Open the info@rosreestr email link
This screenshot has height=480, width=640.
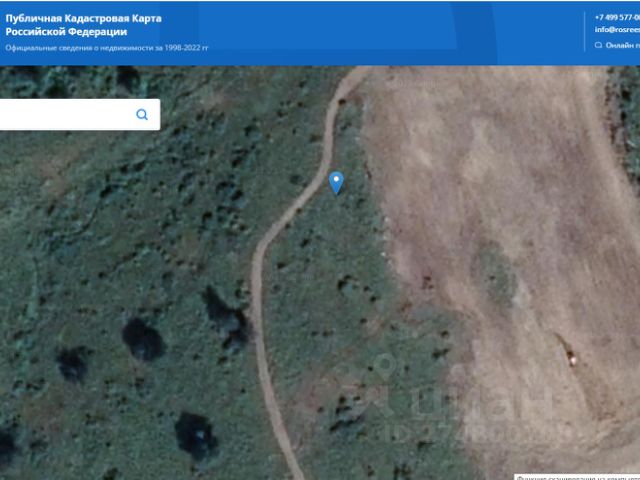point(617,30)
